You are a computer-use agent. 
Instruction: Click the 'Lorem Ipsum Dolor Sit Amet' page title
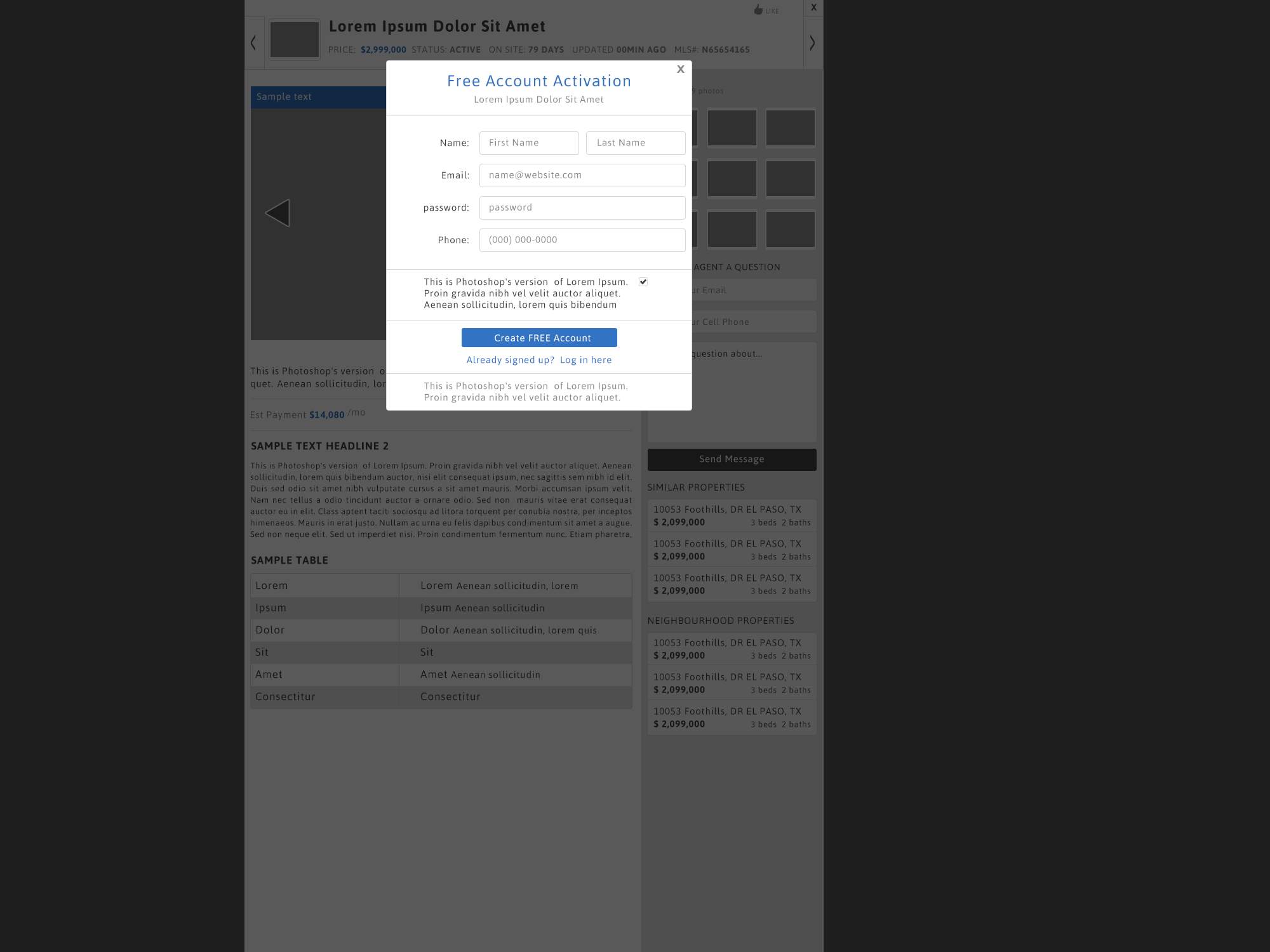(437, 27)
